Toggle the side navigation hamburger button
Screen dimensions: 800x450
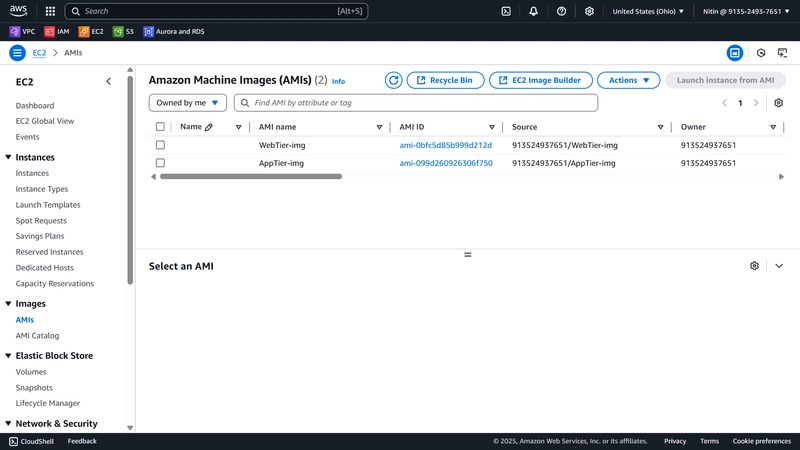coord(17,53)
